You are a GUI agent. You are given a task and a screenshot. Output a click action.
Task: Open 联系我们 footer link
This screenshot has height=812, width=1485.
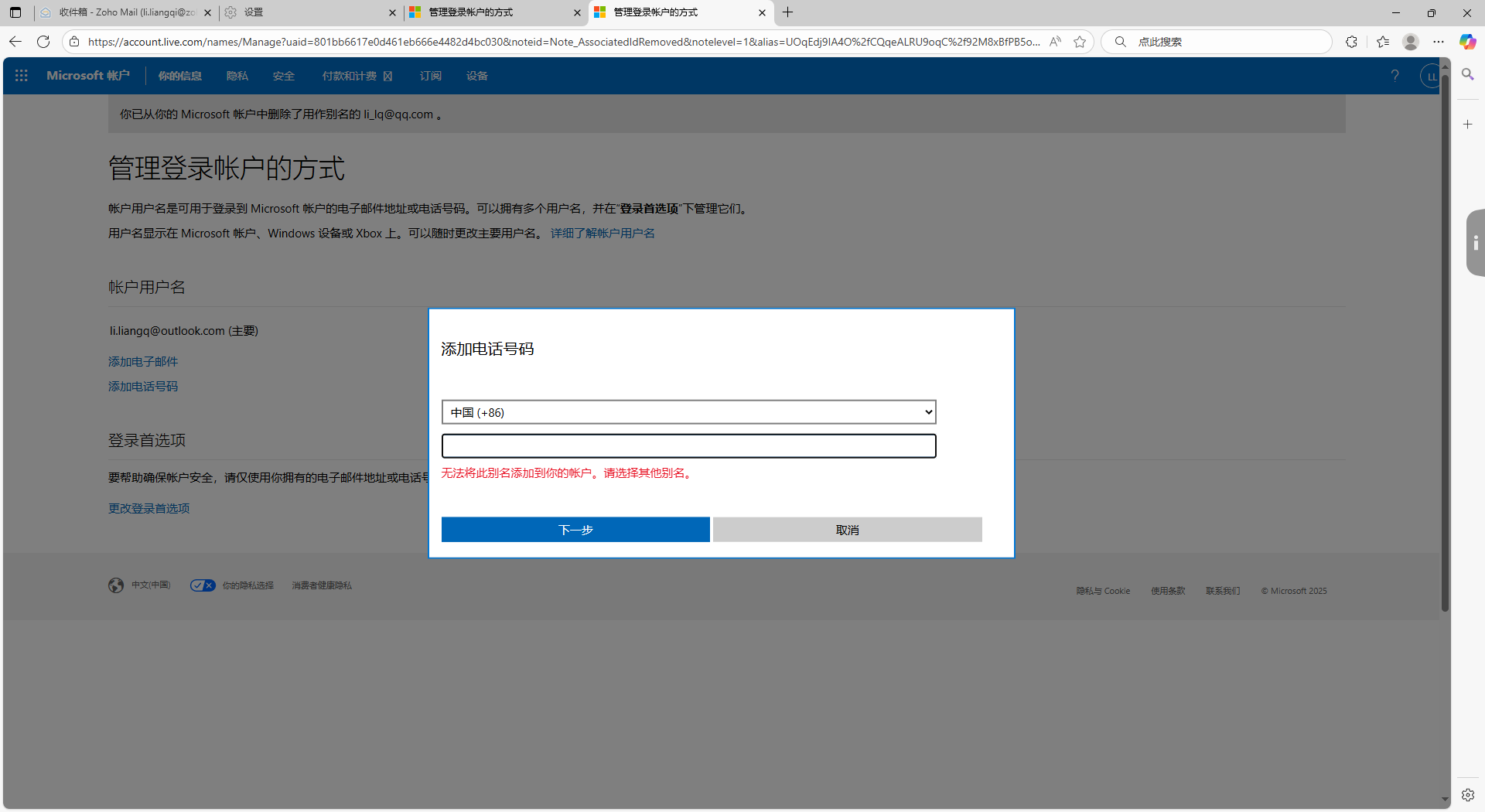[1223, 591]
